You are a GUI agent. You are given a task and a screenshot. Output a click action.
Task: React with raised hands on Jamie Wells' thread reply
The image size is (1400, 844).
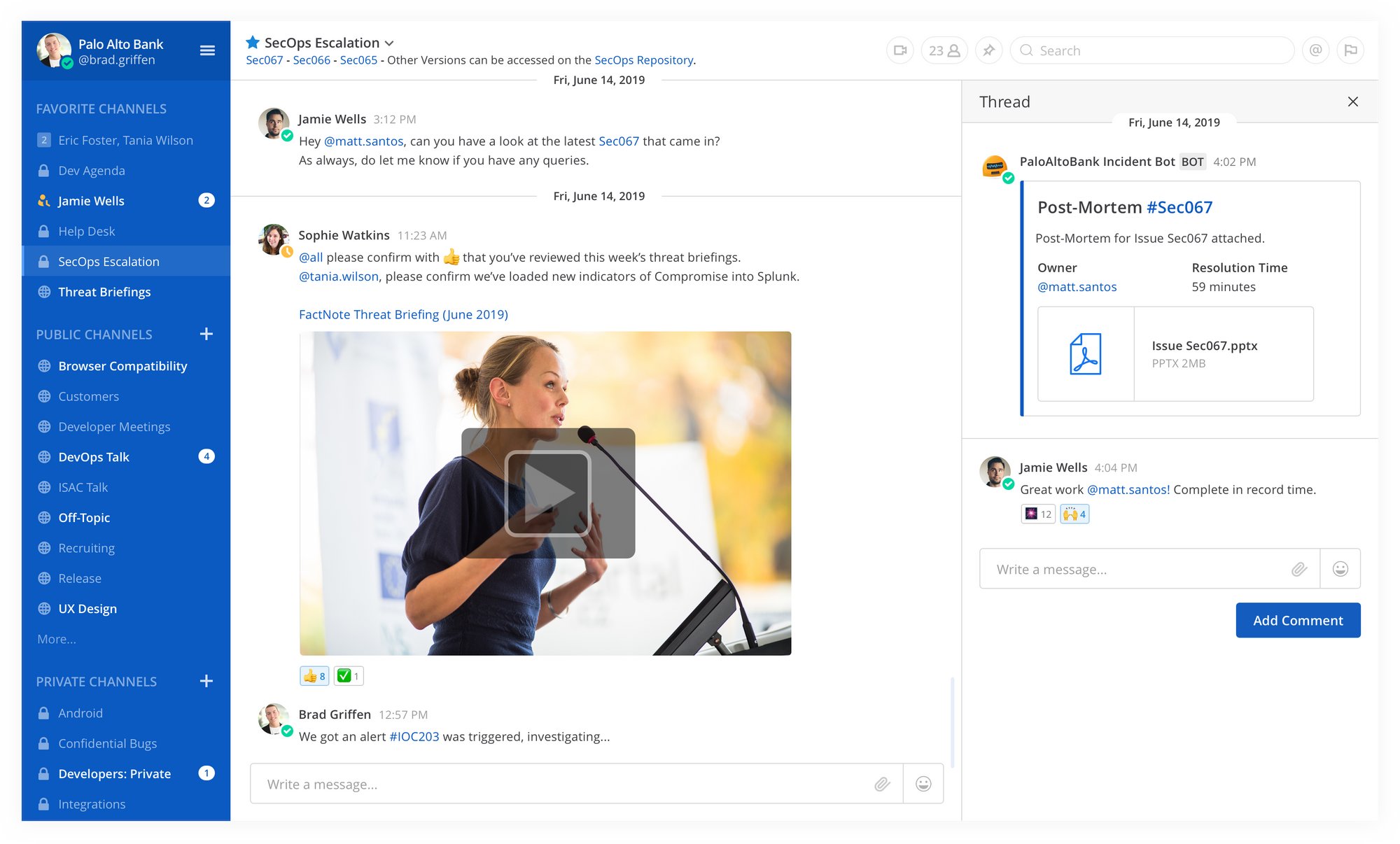(x=1074, y=514)
